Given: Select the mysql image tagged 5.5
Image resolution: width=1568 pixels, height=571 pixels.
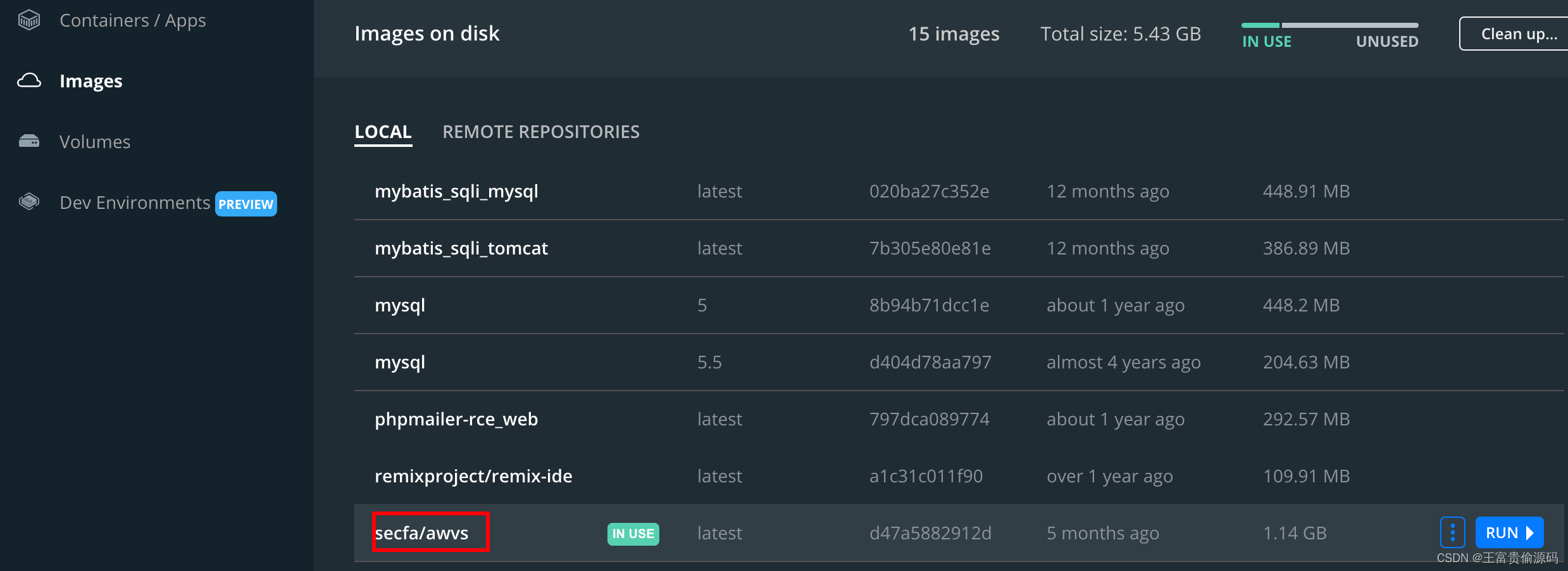Looking at the screenshot, I should tap(400, 362).
